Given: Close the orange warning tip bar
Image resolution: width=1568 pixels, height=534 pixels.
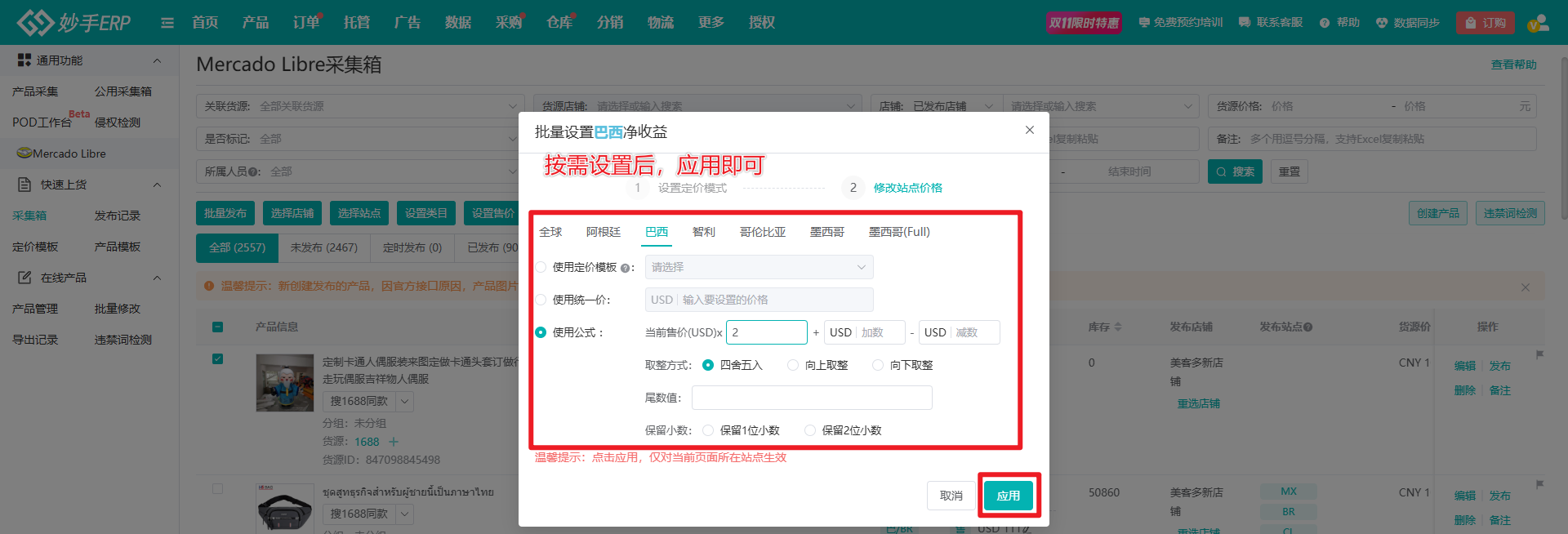Looking at the screenshot, I should [x=1526, y=287].
